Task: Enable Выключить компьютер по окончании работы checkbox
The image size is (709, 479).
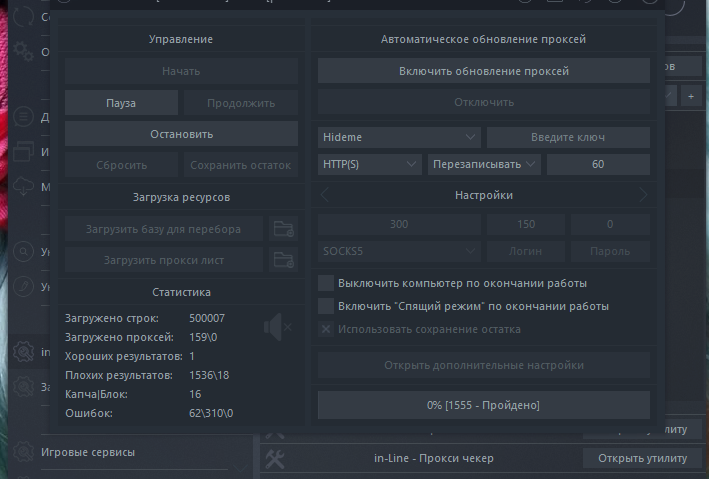Action: point(325,283)
